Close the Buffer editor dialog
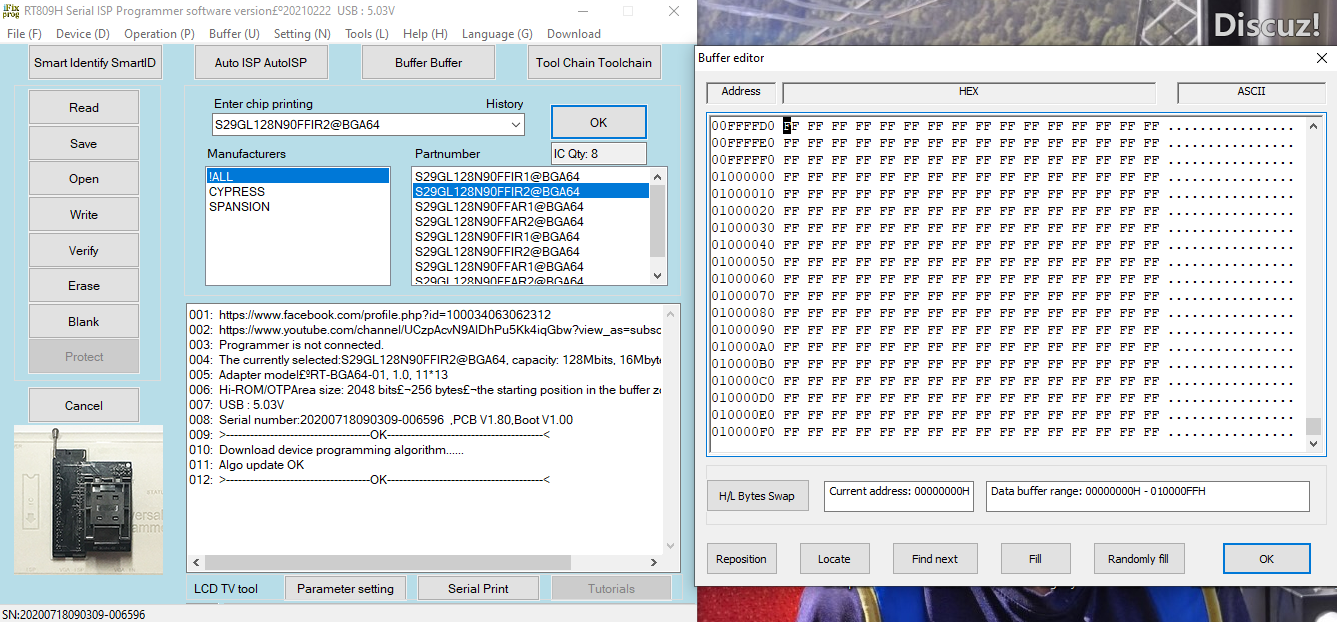 click(x=1321, y=58)
